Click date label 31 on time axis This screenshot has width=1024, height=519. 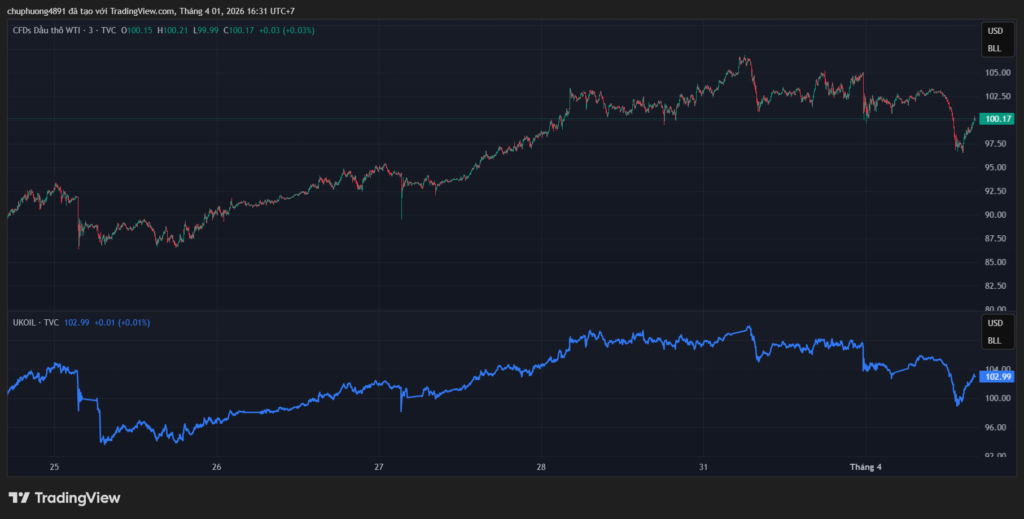point(703,467)
